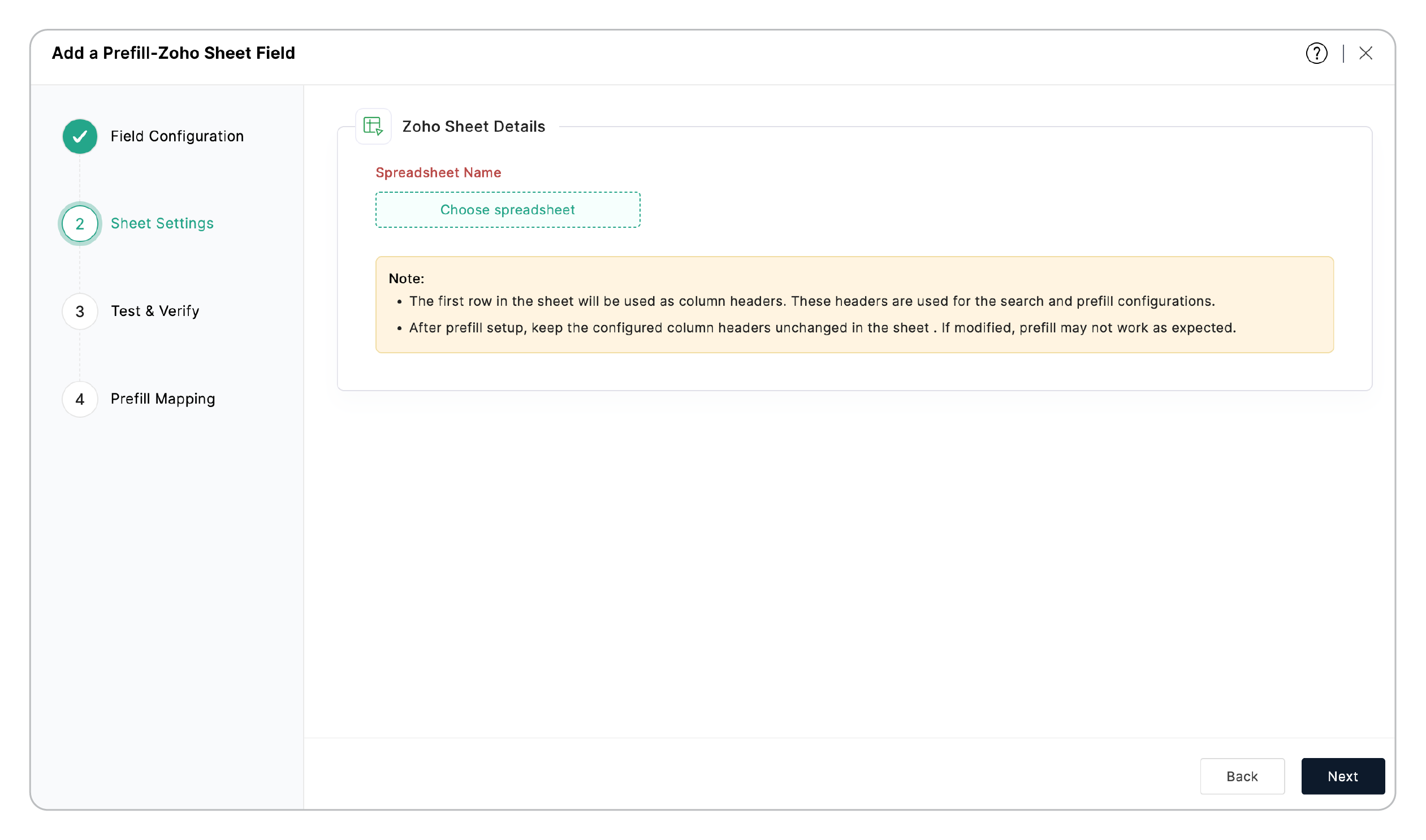Screen dimensions: 1426x840
Task: Click the "Note:" heading text
Action: [x=407, y=279]
